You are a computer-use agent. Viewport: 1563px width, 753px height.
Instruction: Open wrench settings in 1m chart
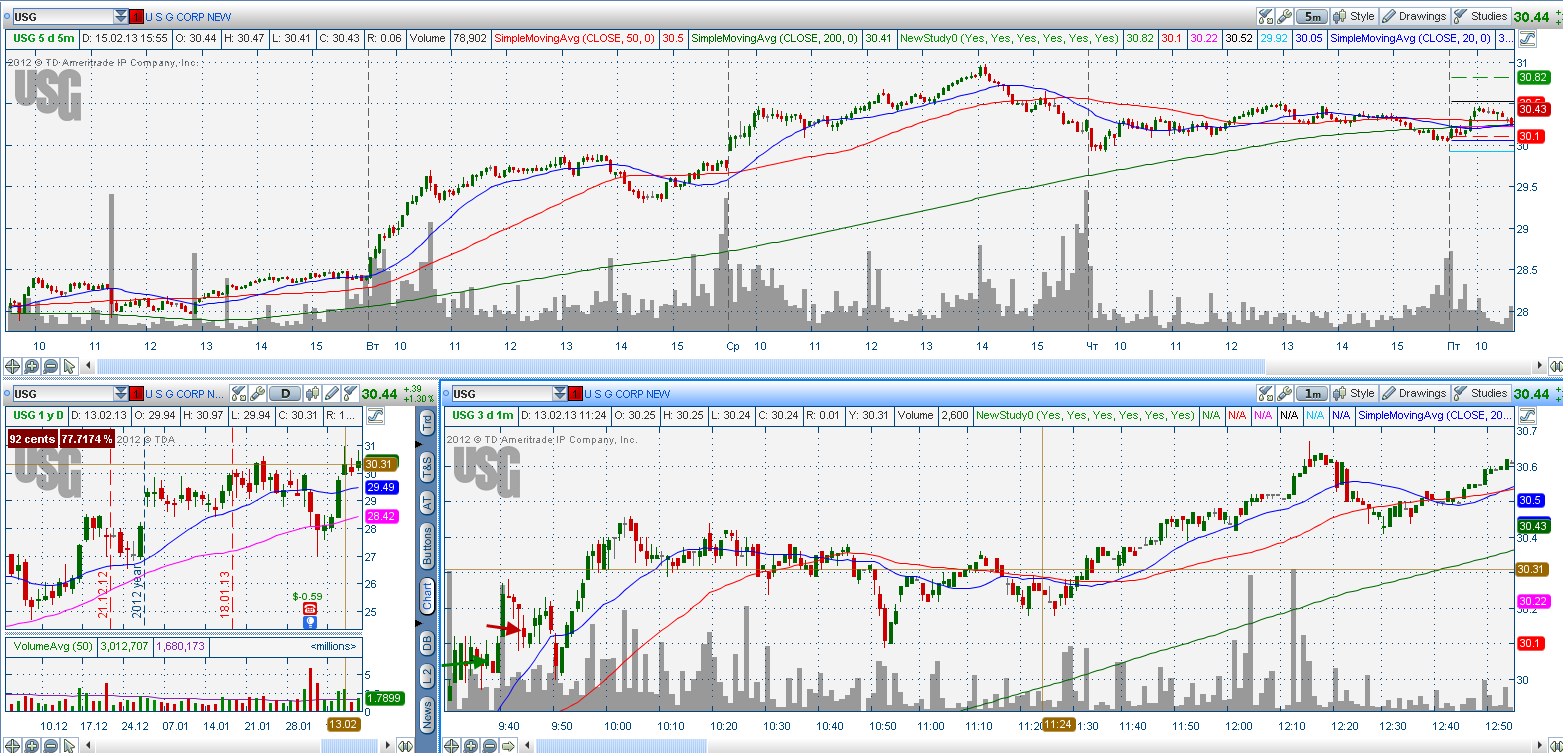(x=1284, y=394)
